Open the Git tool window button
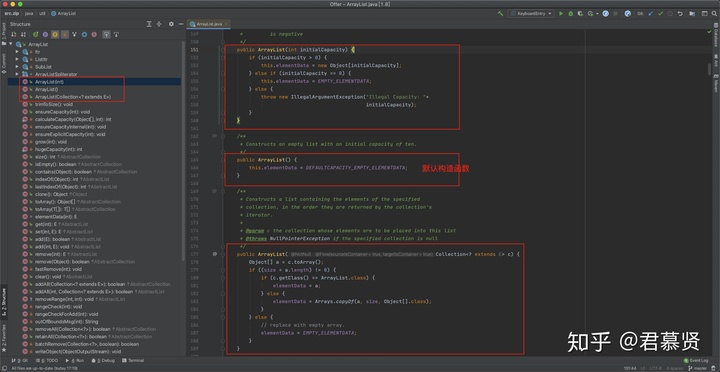 19,361
